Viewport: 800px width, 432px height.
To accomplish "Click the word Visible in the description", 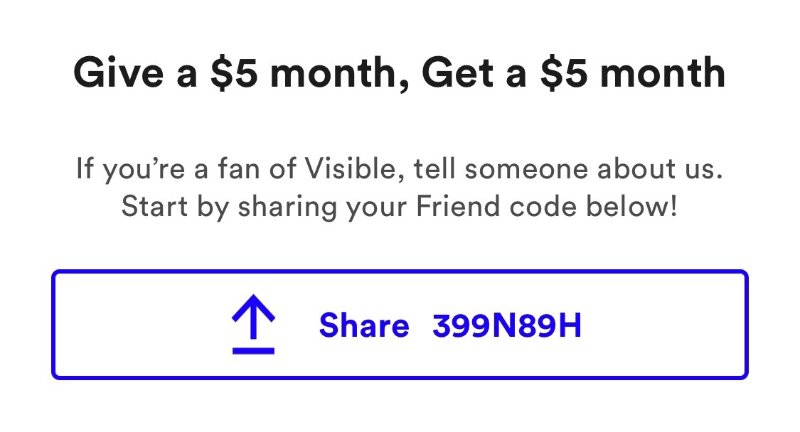I will [x=350, y=168].
